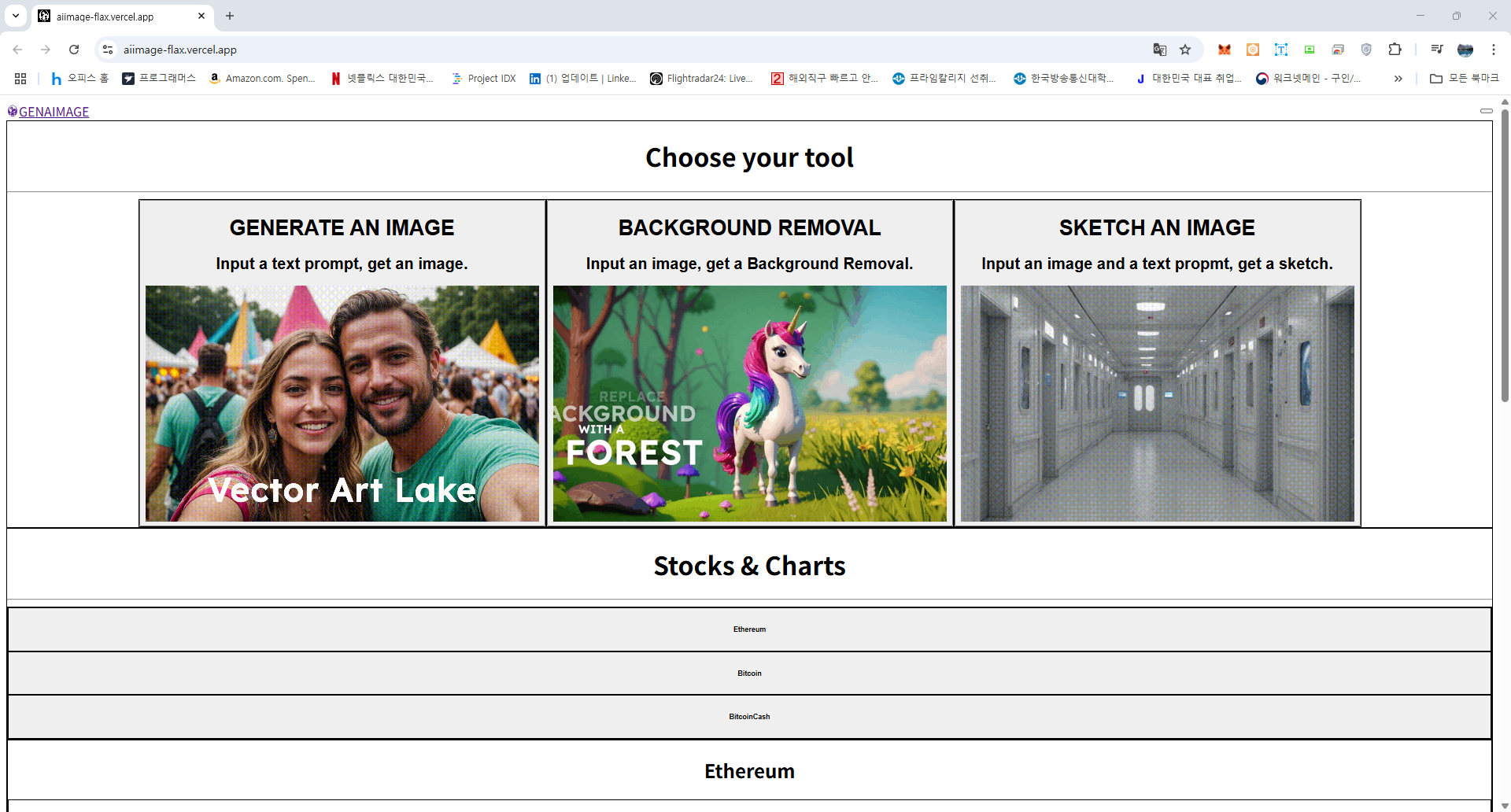Open the 프로그래머스 bookmark
The height and width of the screenshot is (812, 1511).
159,79
